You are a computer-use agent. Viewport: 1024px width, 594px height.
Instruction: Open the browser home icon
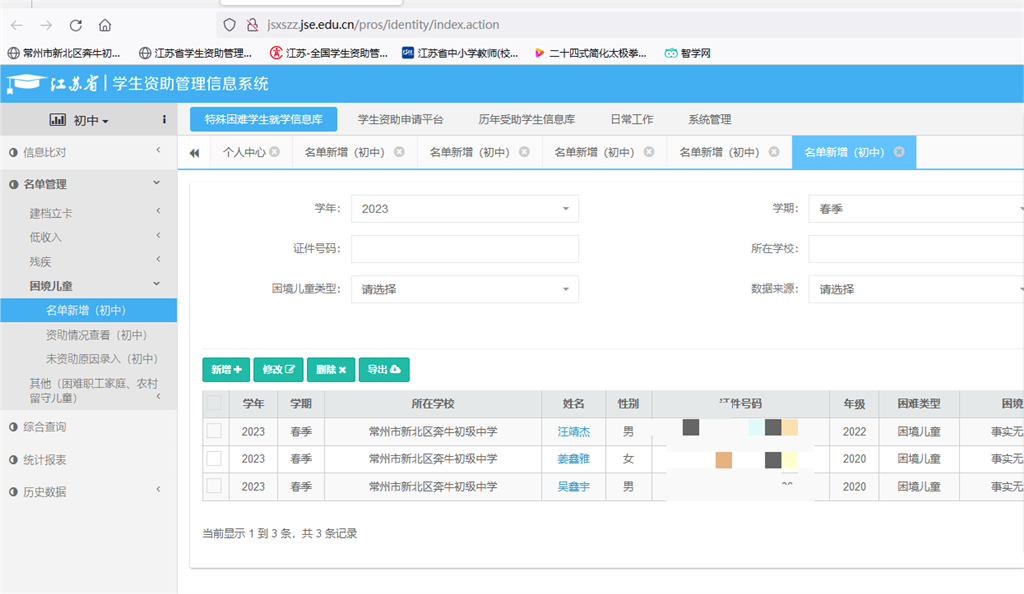click(x=104, y=25)
